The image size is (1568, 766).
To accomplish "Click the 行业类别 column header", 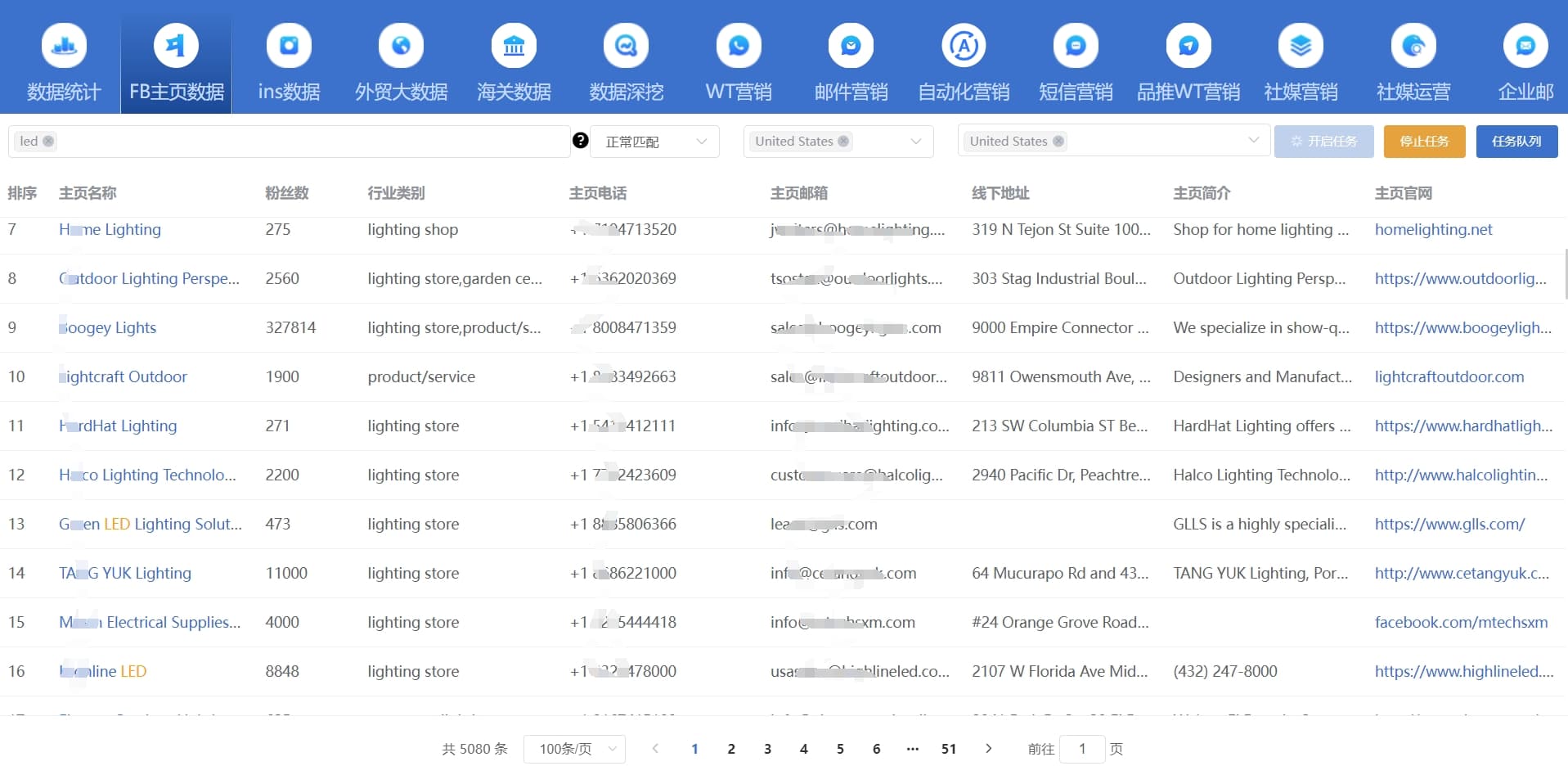I will (x=396, y=193).
